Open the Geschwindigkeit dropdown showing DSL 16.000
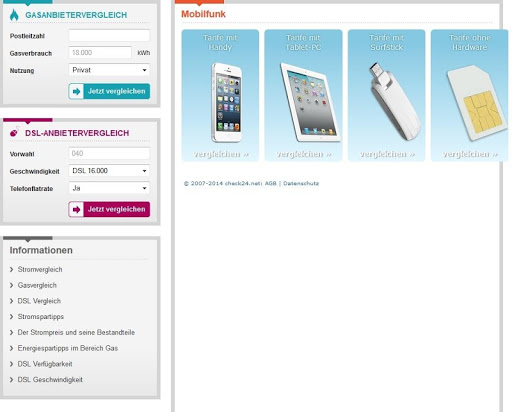512x412 pixels. 109,171
